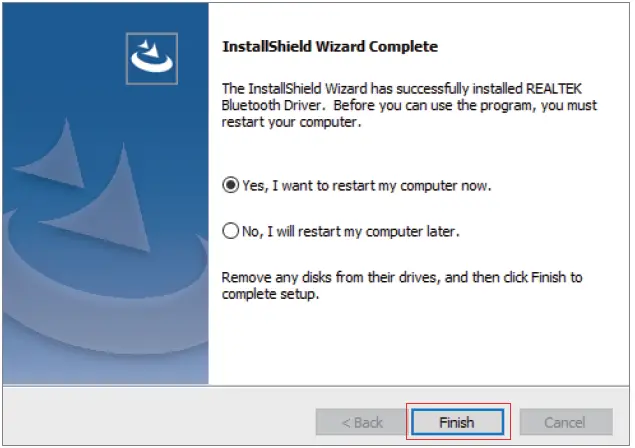
Task: Click the filled radio circle beside Yes
Action: [231, 185]
